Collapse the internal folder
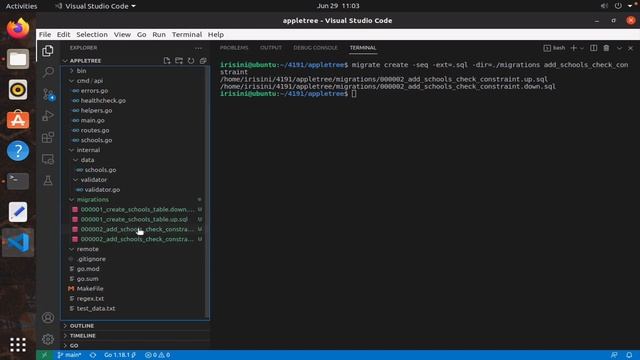640x360 pixels. 88,150
